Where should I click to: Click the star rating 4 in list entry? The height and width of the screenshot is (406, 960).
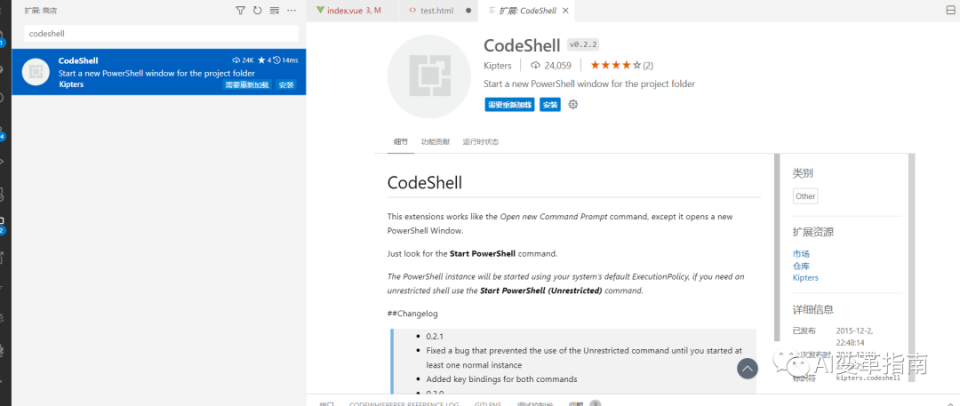click(x=264, y=60)
